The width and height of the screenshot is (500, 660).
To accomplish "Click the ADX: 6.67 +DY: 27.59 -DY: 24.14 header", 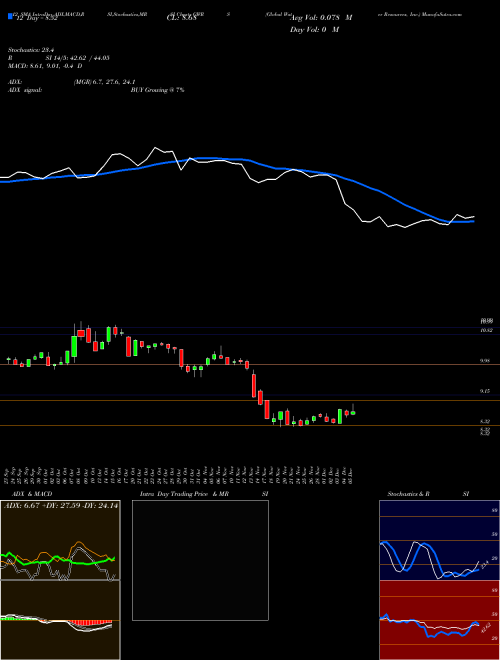I will point(61,506).
